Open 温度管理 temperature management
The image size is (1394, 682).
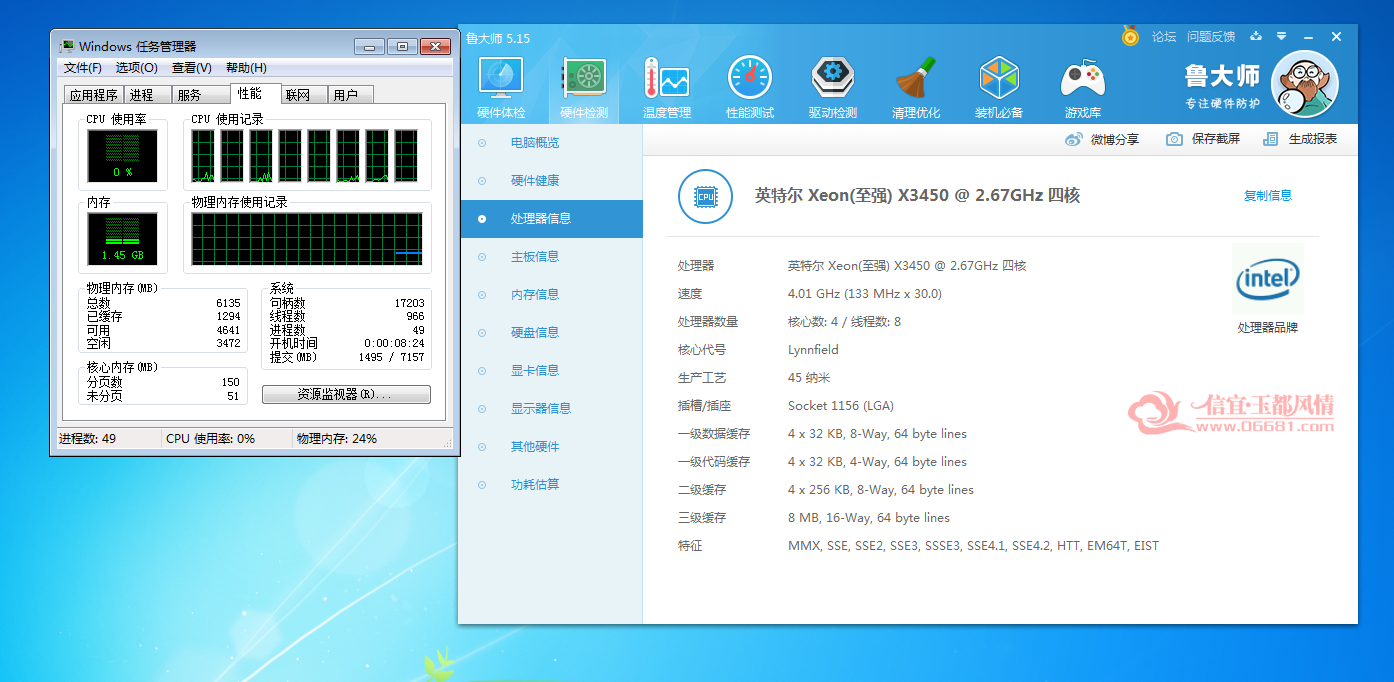[x=667, y=89]
